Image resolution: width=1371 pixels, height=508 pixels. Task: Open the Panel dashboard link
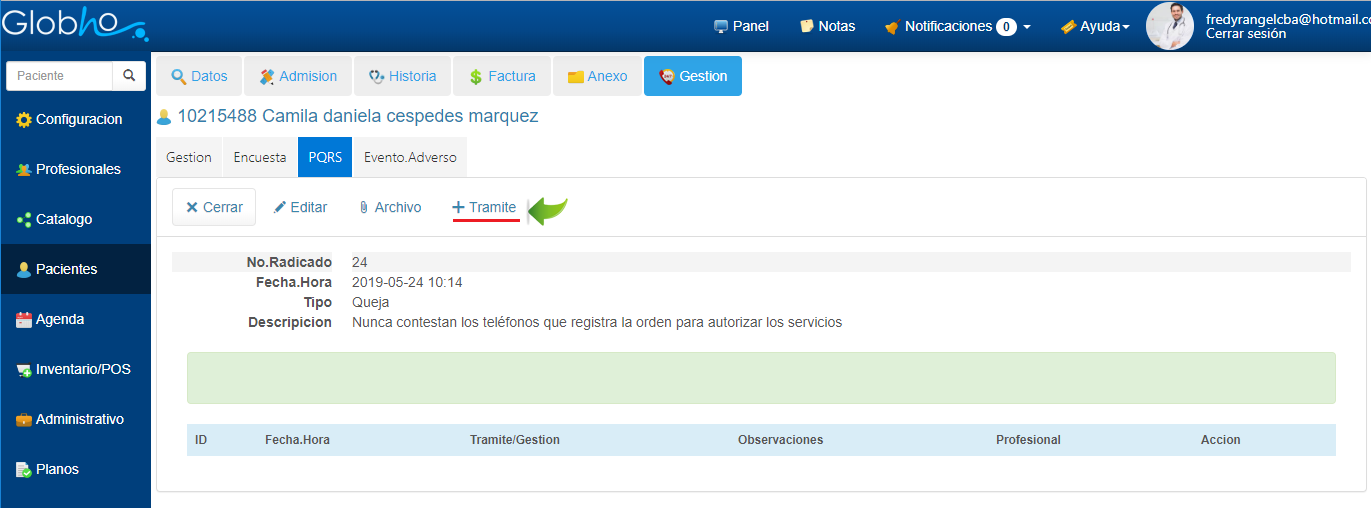[741, 27]
